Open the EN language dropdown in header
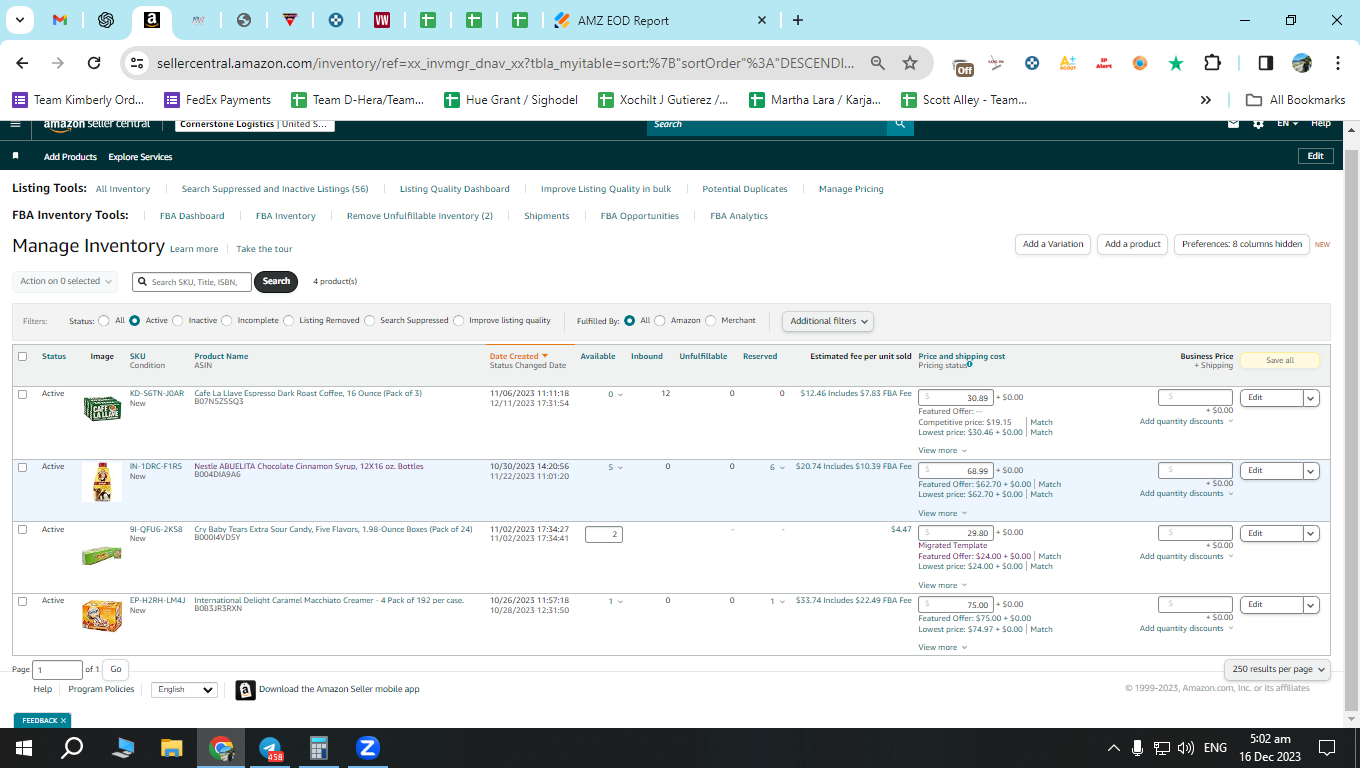 point(1288,123)
